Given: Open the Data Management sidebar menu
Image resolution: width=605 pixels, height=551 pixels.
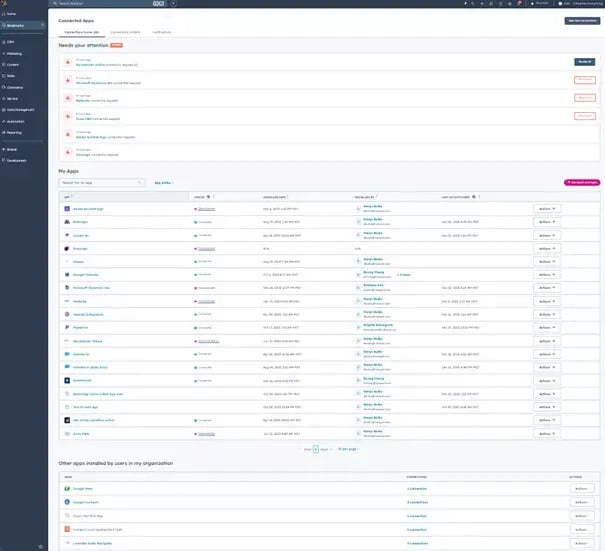Looking at the screenshot, I should [20, 110].
